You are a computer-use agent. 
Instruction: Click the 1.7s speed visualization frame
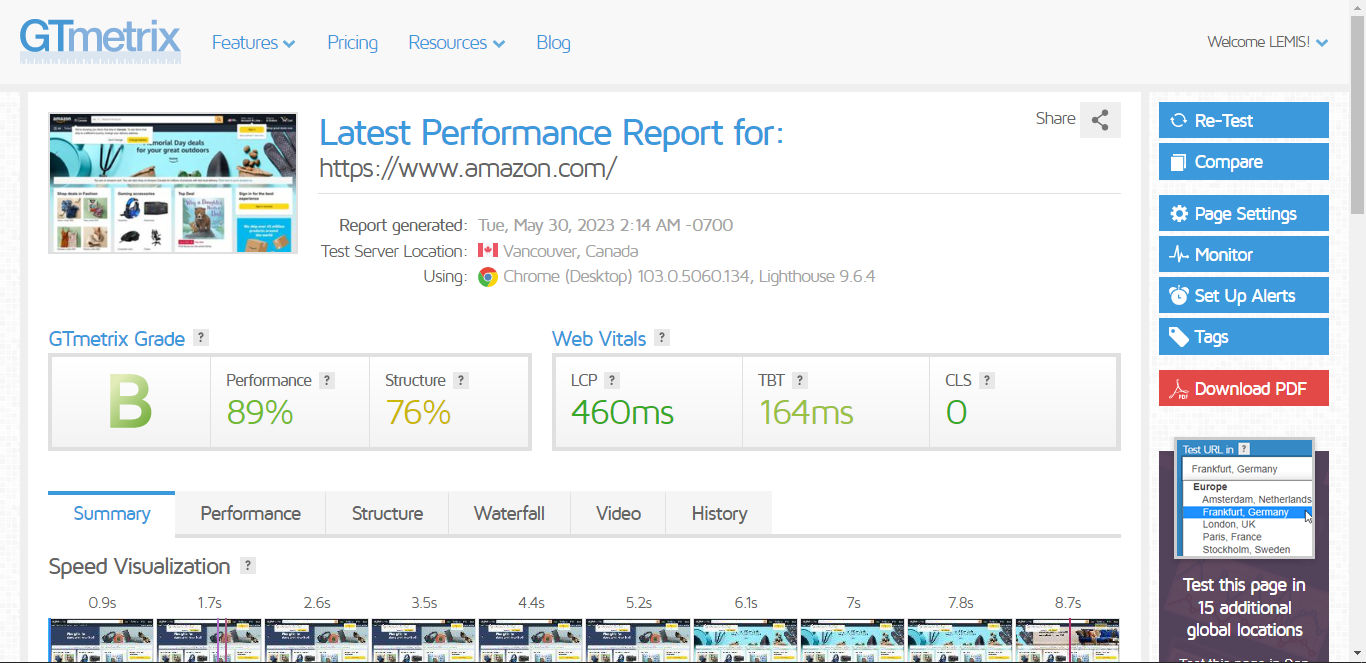[209, 640]
